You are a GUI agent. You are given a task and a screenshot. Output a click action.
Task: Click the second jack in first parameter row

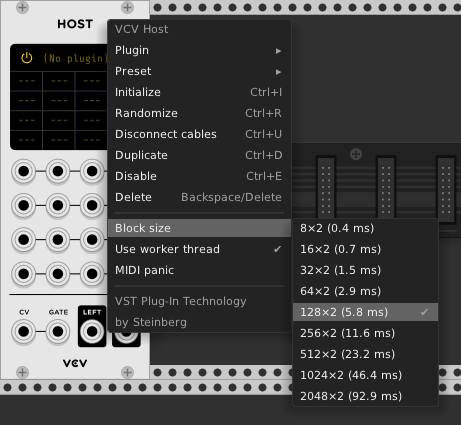(x=58, y=171)
